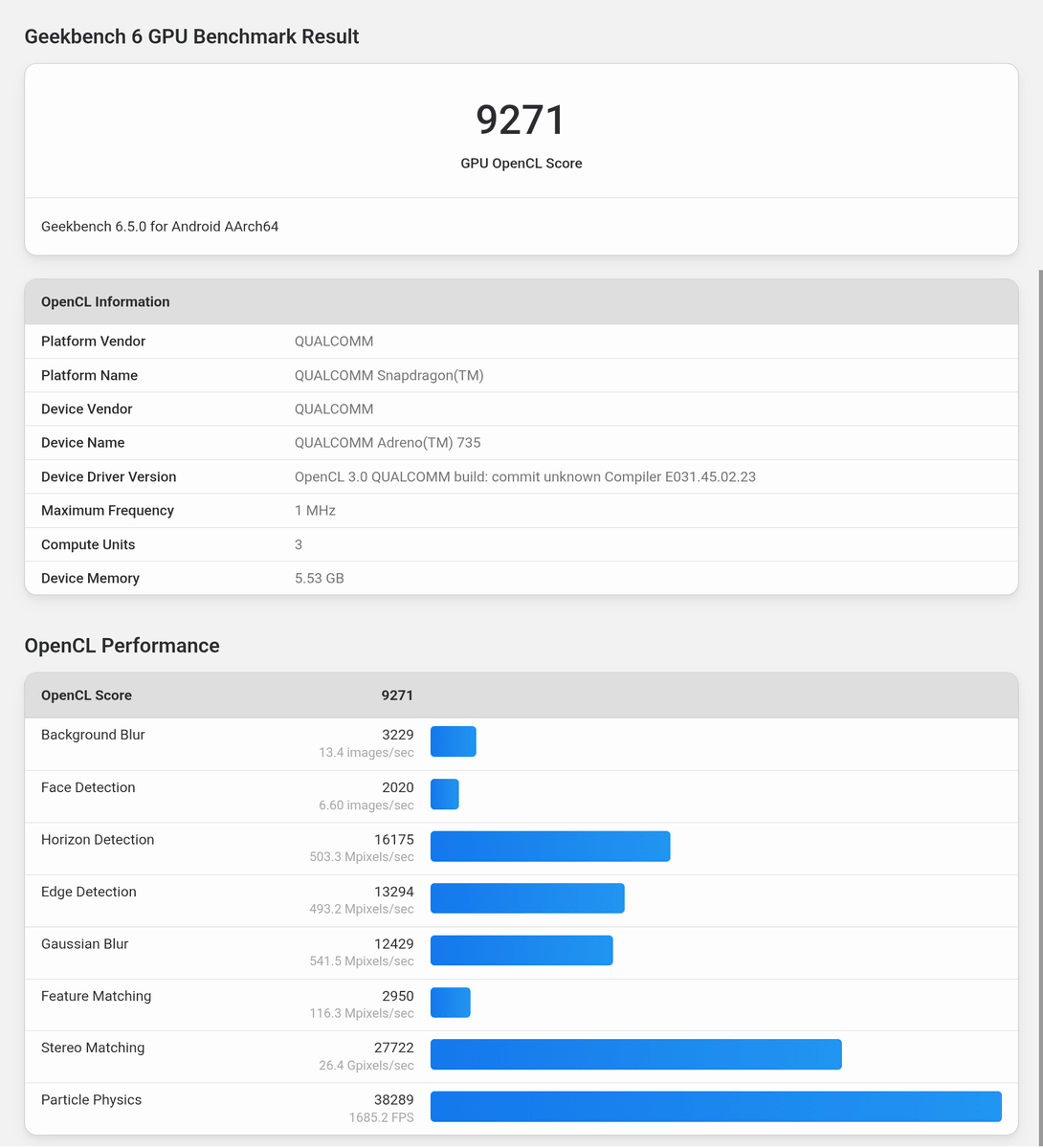1043x1148 pixels.
Task: Click the Device Driver Version value text
Action: [x=524, y=476]
